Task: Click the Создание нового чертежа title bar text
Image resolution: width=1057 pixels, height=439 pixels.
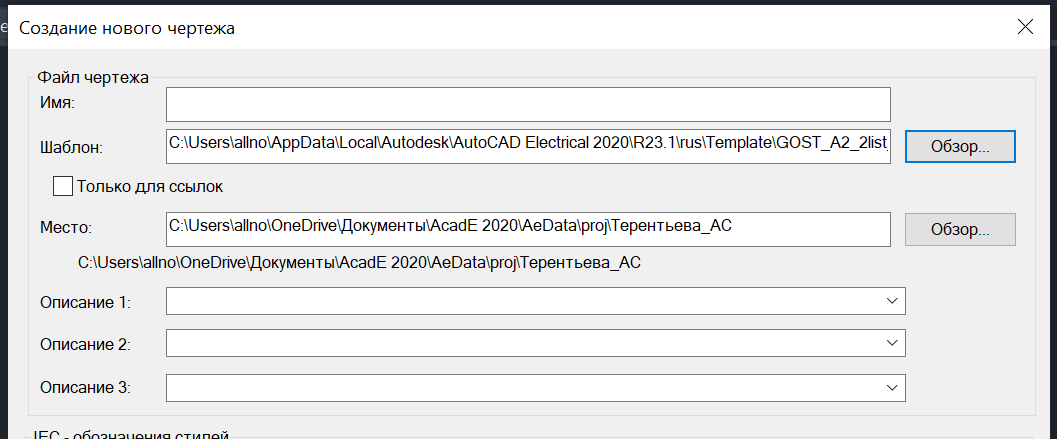Action: 127,28
